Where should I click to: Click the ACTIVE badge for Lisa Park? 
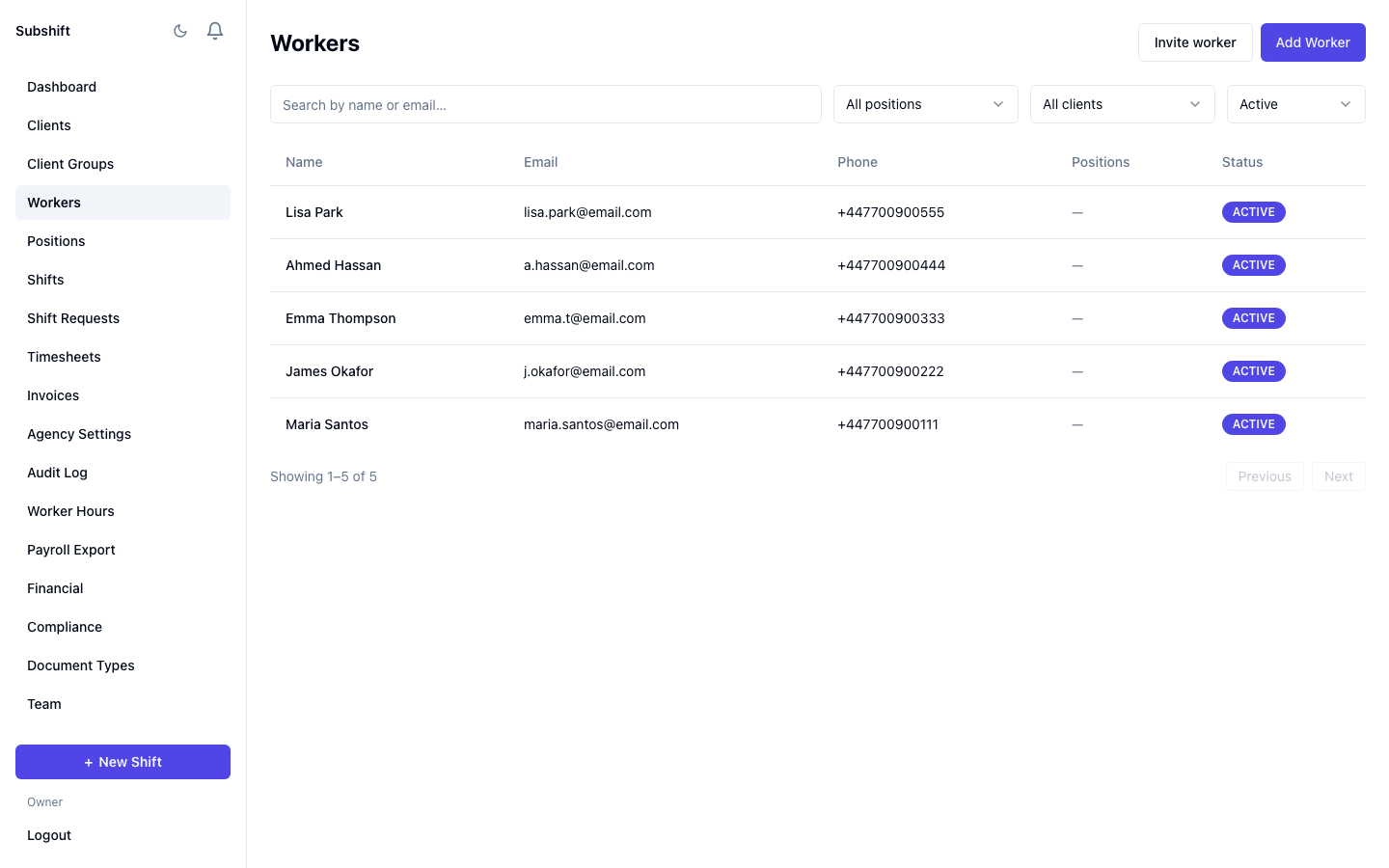pos(1253,211)
